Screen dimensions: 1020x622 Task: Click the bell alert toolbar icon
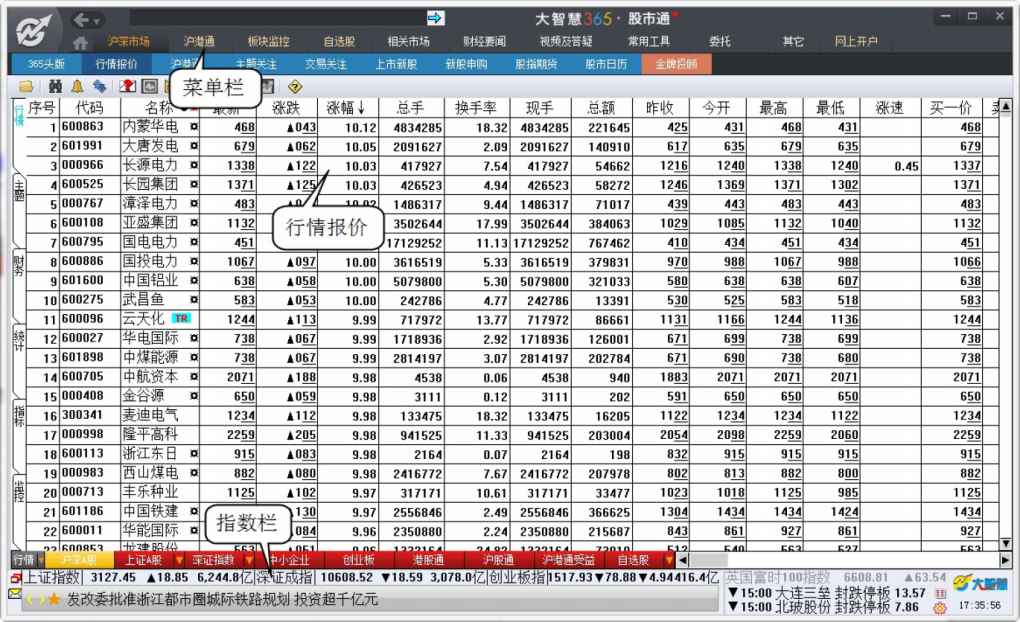click(77, 87)
